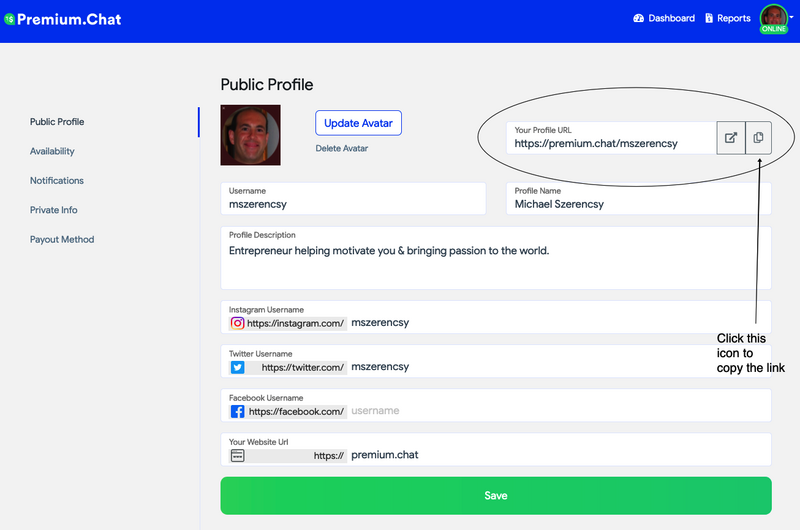Screen dimensions: 800x530
Task: Open Notifications settings
Action: (x=57, y=181)
